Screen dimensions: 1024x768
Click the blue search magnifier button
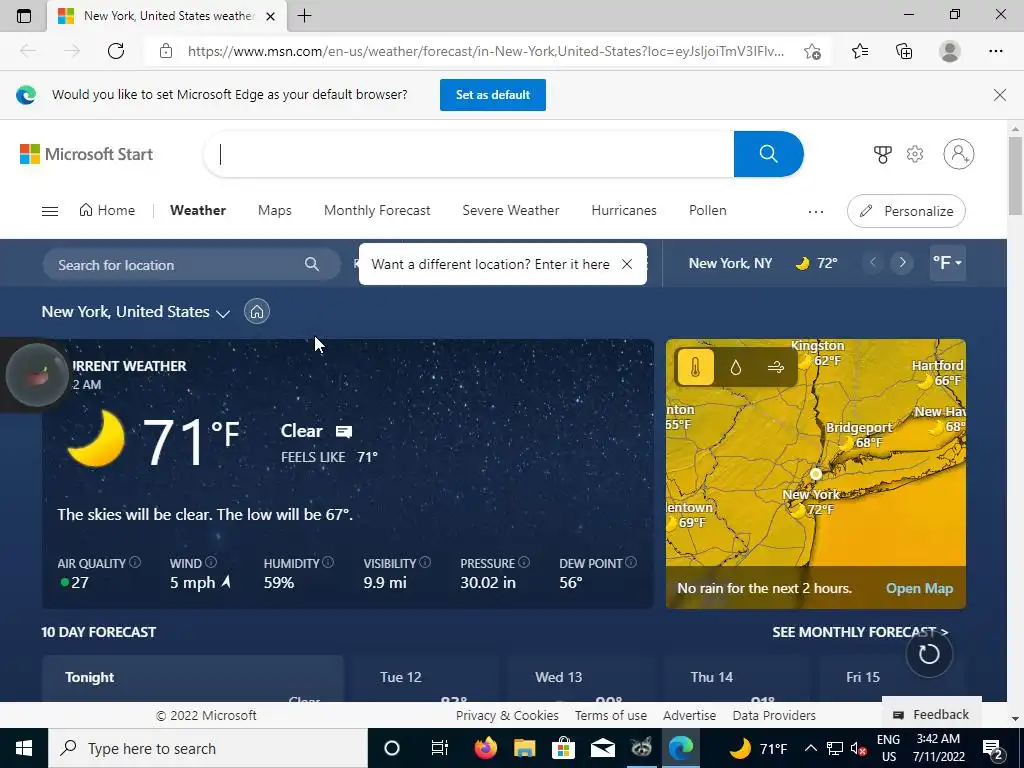768,154
